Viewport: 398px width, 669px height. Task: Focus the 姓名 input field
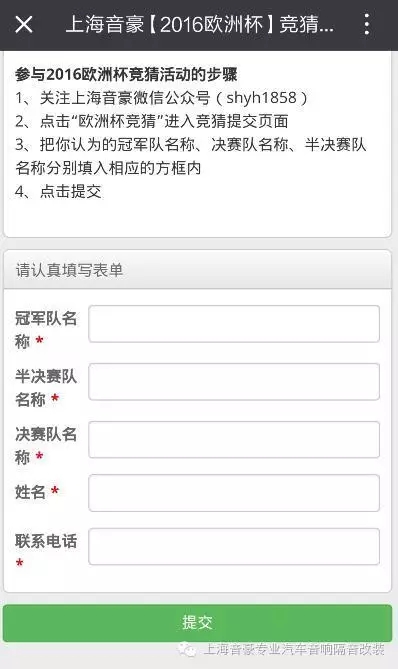[x=234, y=493]
